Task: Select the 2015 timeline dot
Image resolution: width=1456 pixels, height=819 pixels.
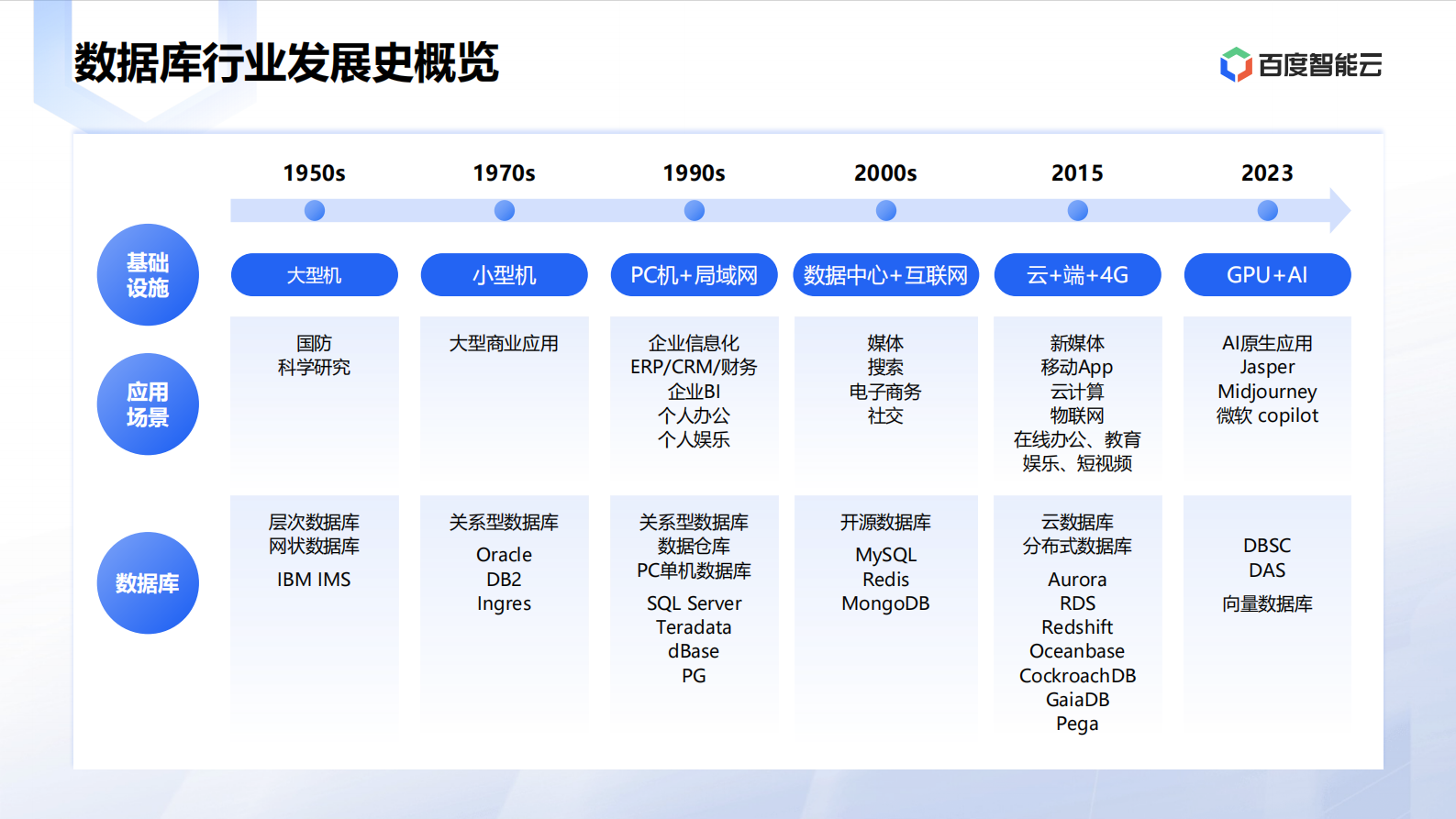Action: 1078,211
